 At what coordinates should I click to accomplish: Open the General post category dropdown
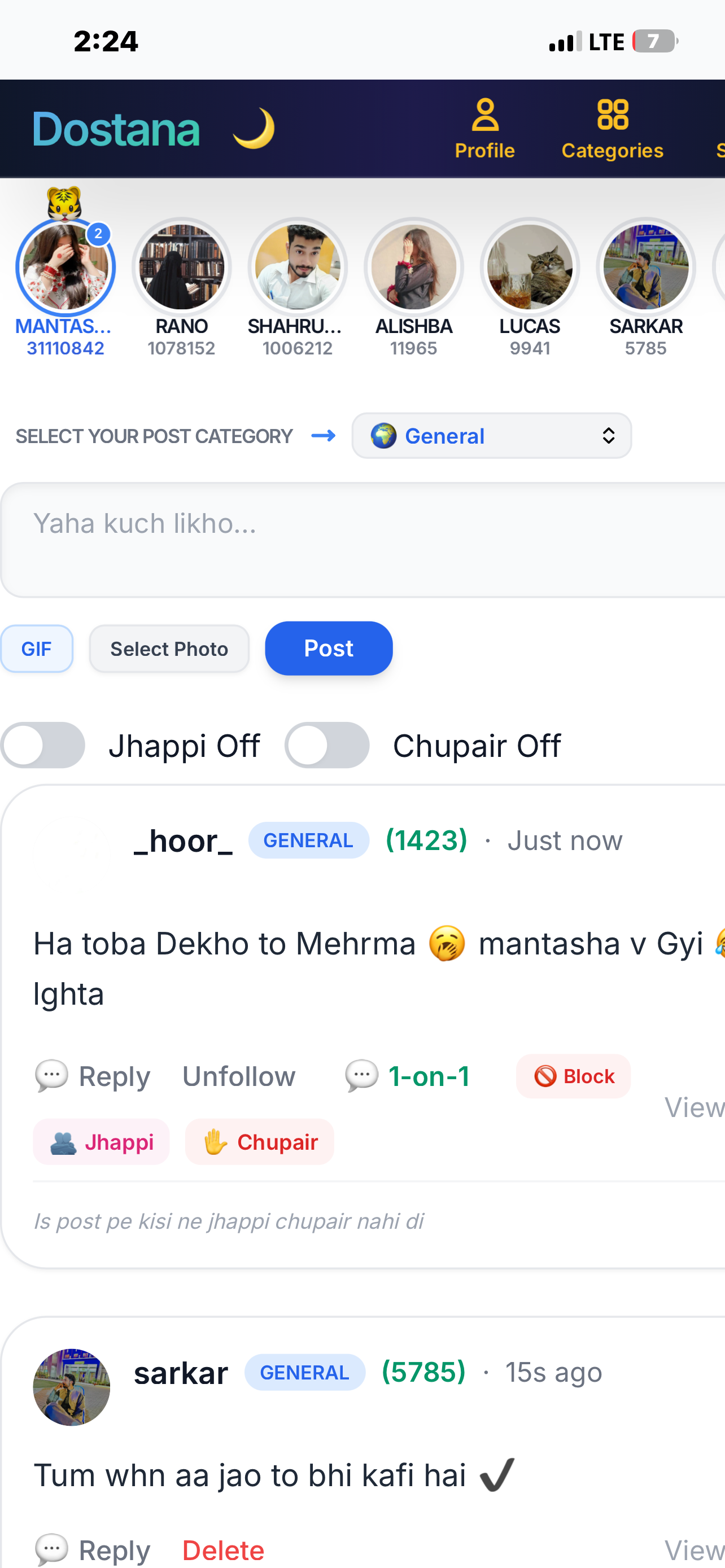coord(491,436)
